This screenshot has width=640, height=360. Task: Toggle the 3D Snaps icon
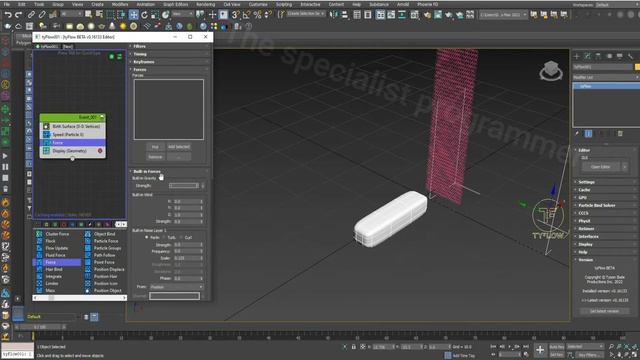tap(236, 15)
